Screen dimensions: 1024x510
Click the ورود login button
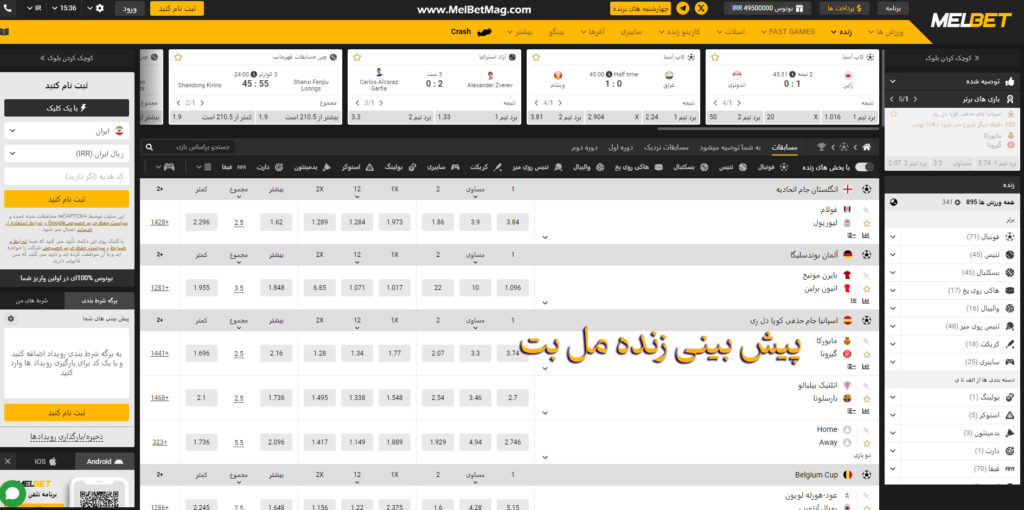click(130, 8)
